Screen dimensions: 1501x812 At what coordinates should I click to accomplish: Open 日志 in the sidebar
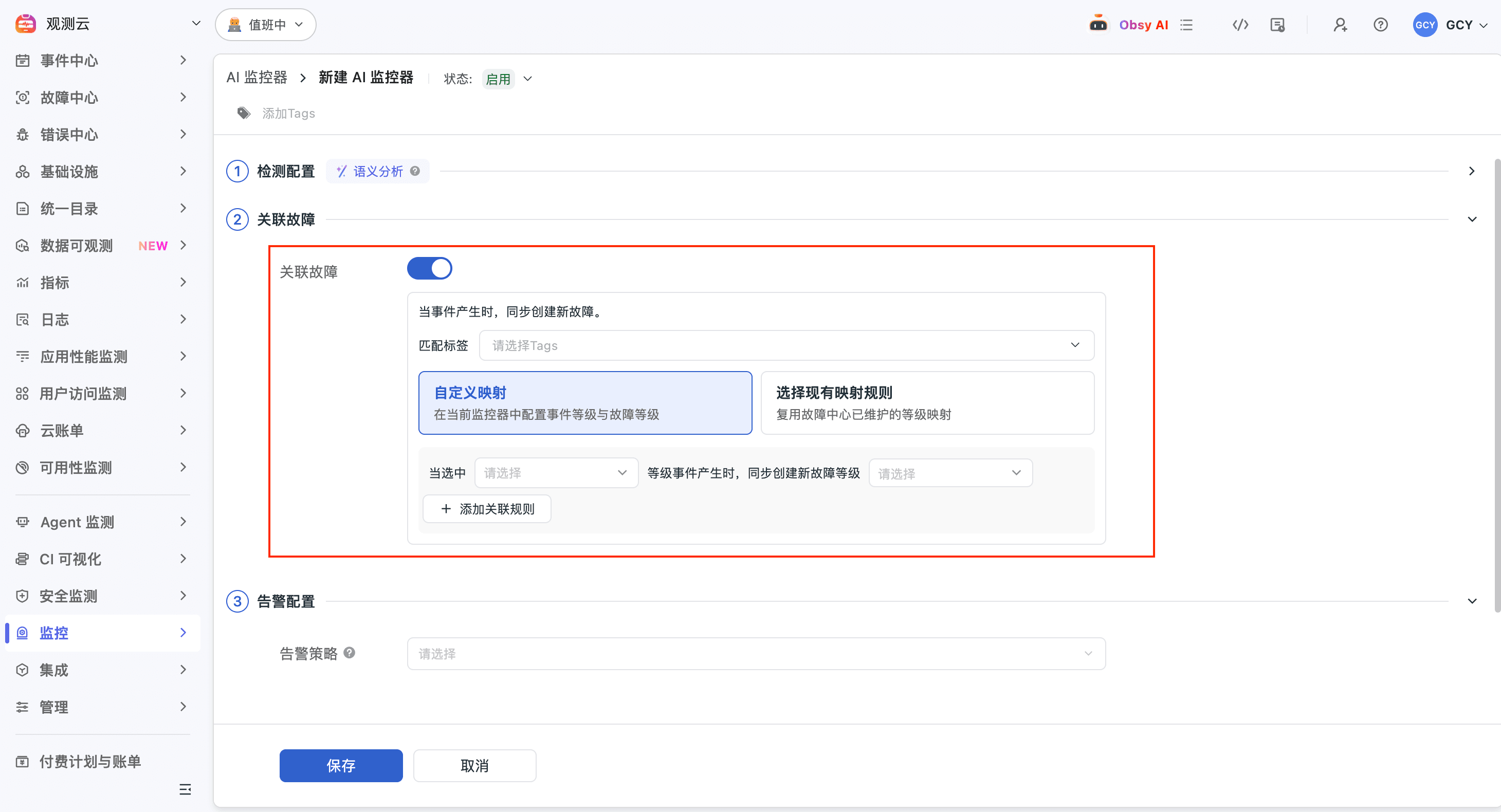(103, 320)
